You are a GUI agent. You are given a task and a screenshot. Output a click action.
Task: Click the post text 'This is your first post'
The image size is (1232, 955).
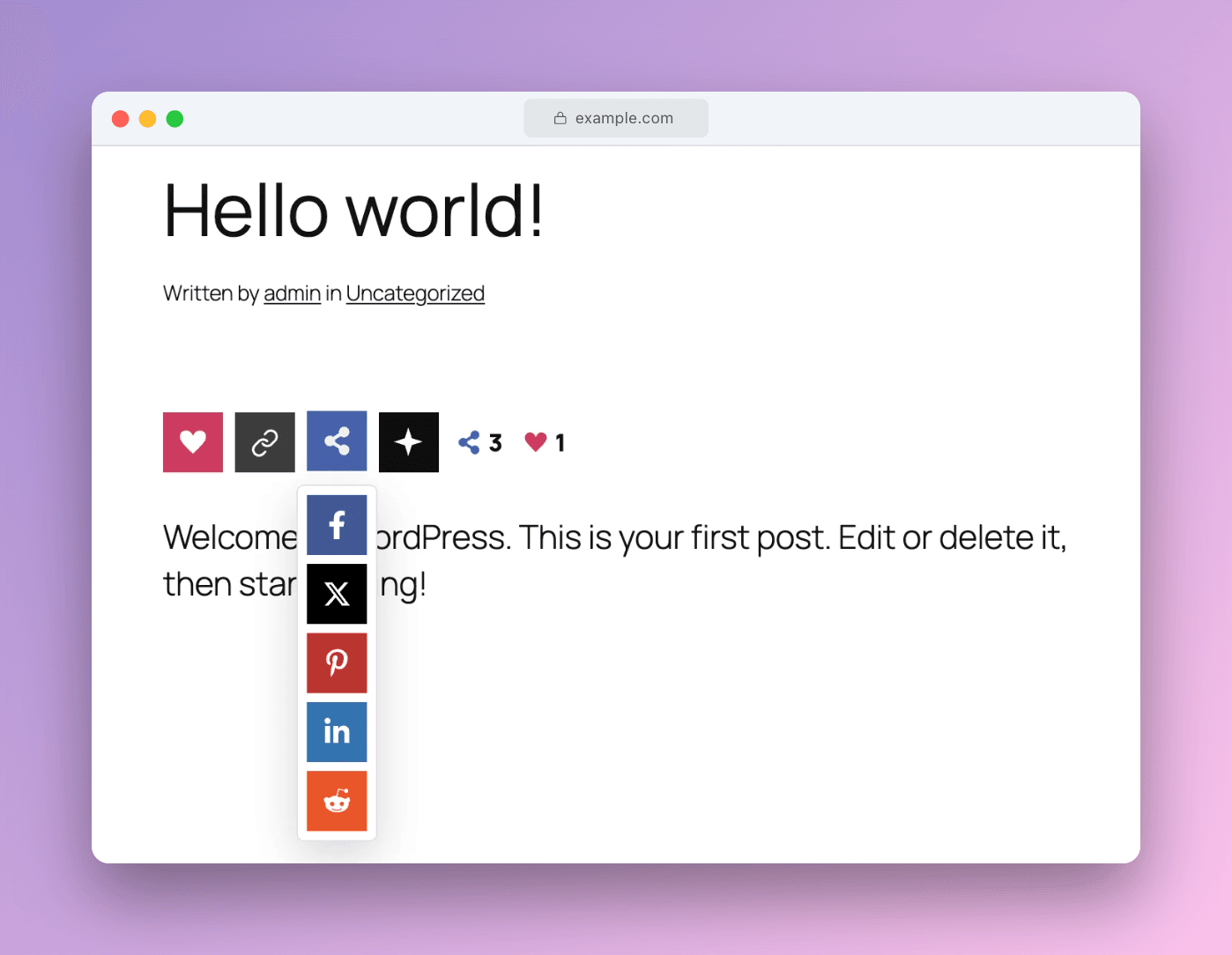tap(674, 537)
